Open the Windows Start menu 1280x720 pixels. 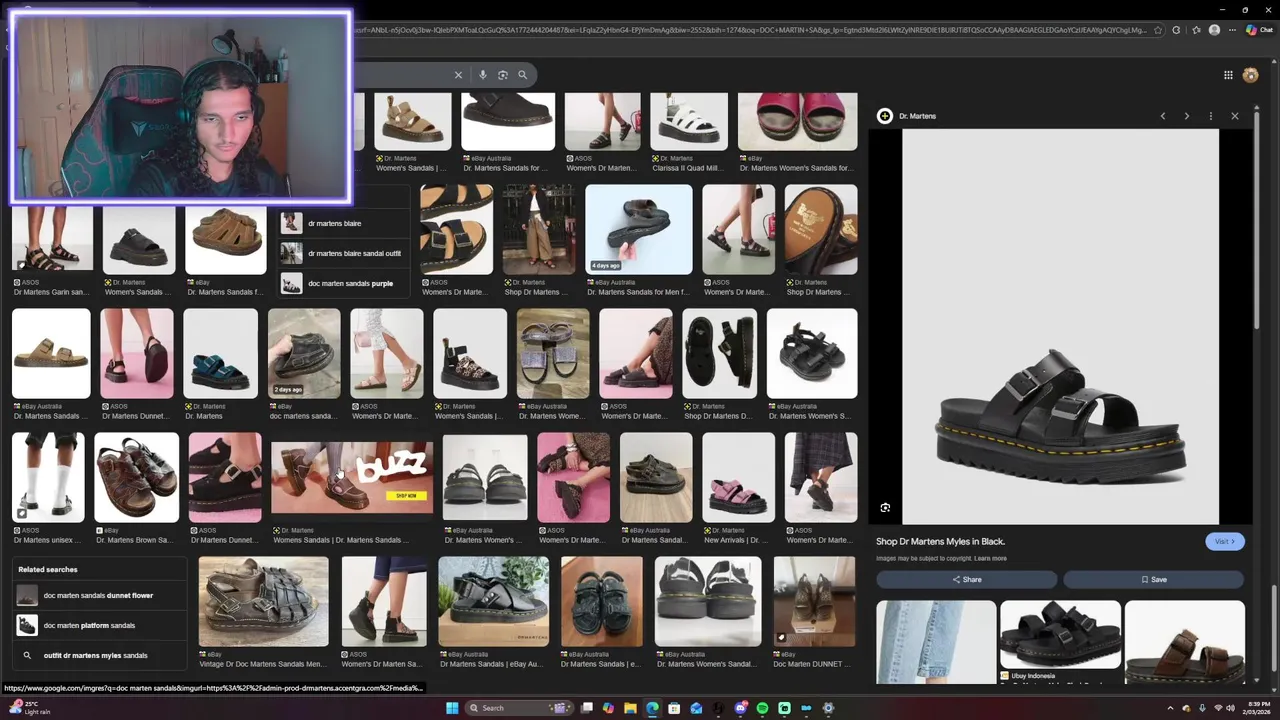452,708
